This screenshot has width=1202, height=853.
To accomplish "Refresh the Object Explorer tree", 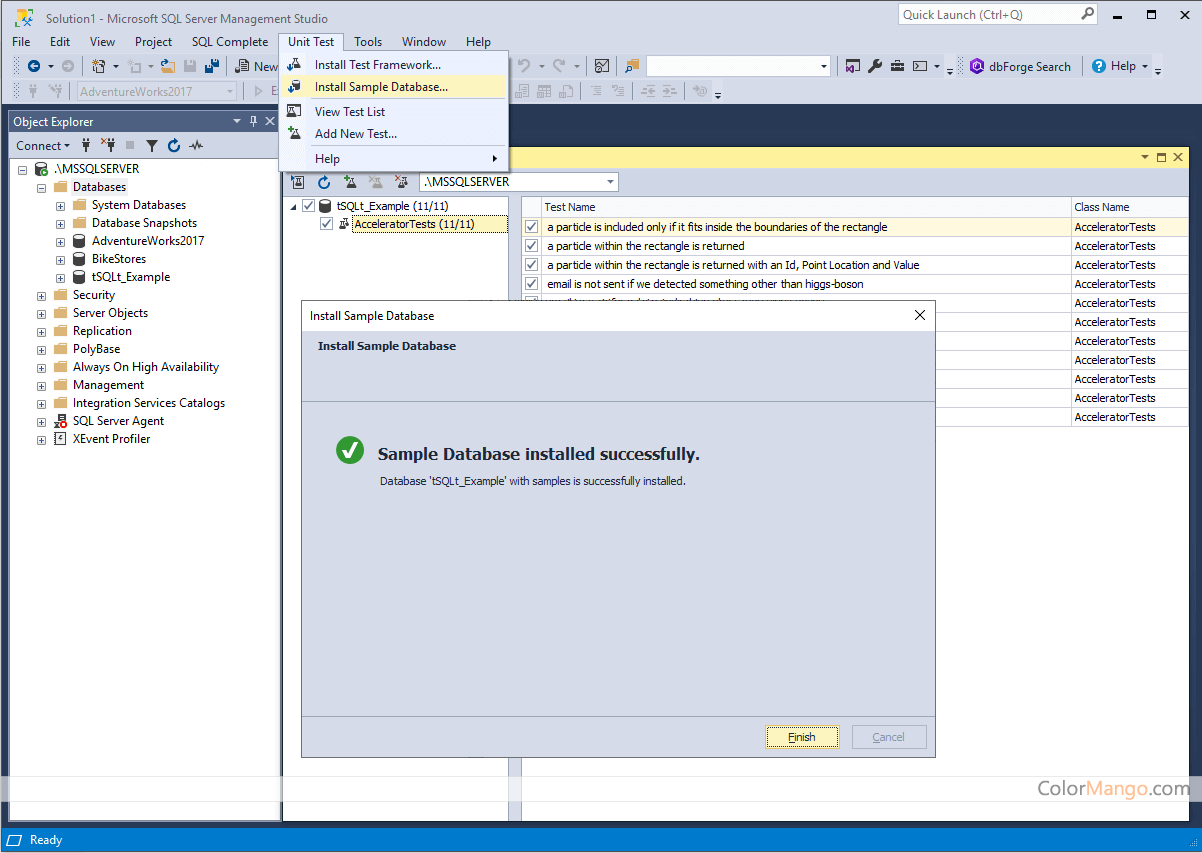I will (x=174, y=145).
